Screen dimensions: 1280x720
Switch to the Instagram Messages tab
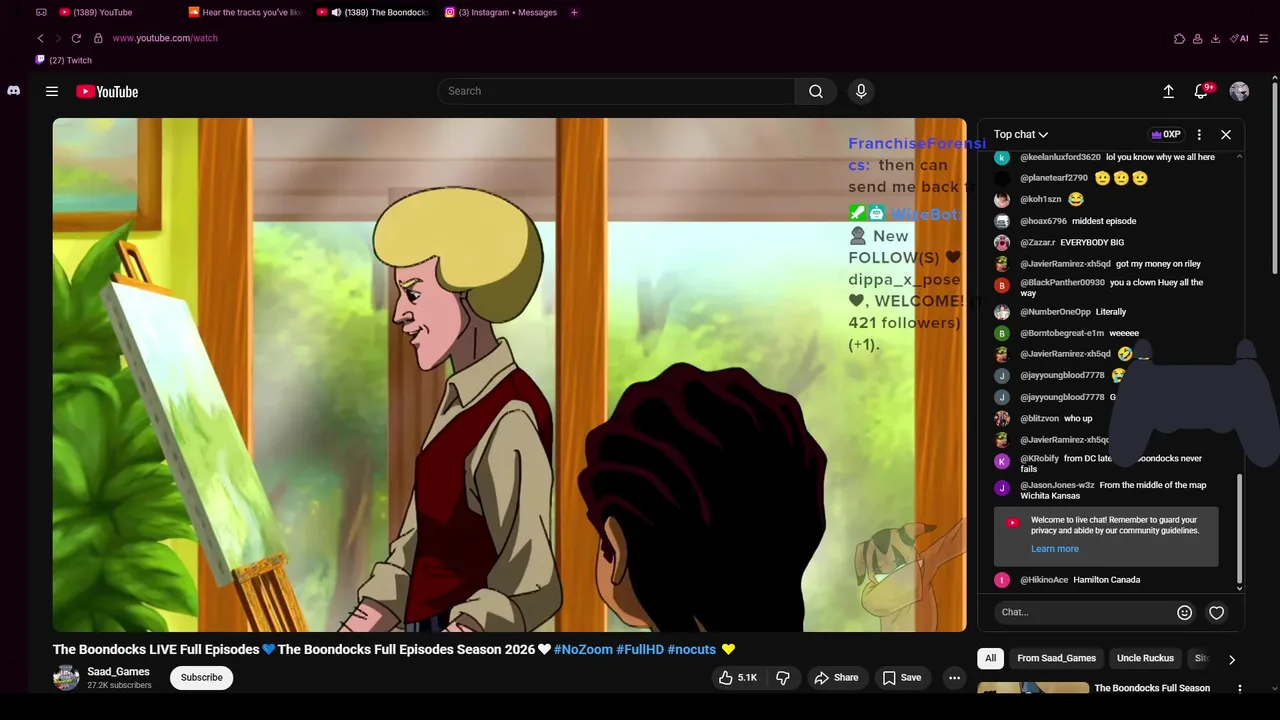tap(500, 12)
